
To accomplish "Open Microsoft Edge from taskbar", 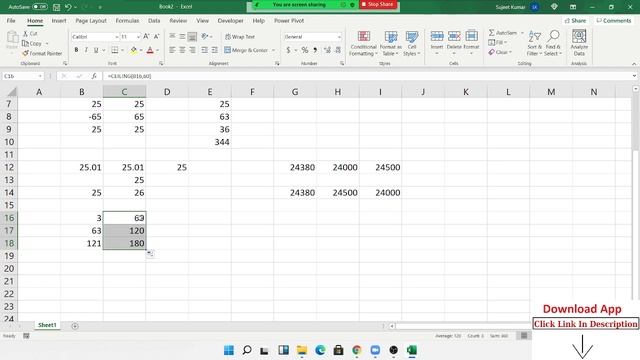I will pos(320,350).
